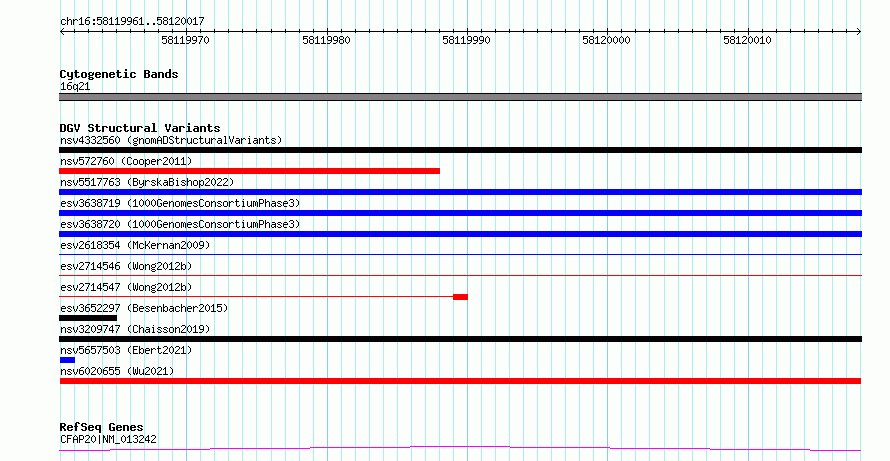Click the 16q21 band label
This screenshot has height=461, width=890.
(75, 87)
